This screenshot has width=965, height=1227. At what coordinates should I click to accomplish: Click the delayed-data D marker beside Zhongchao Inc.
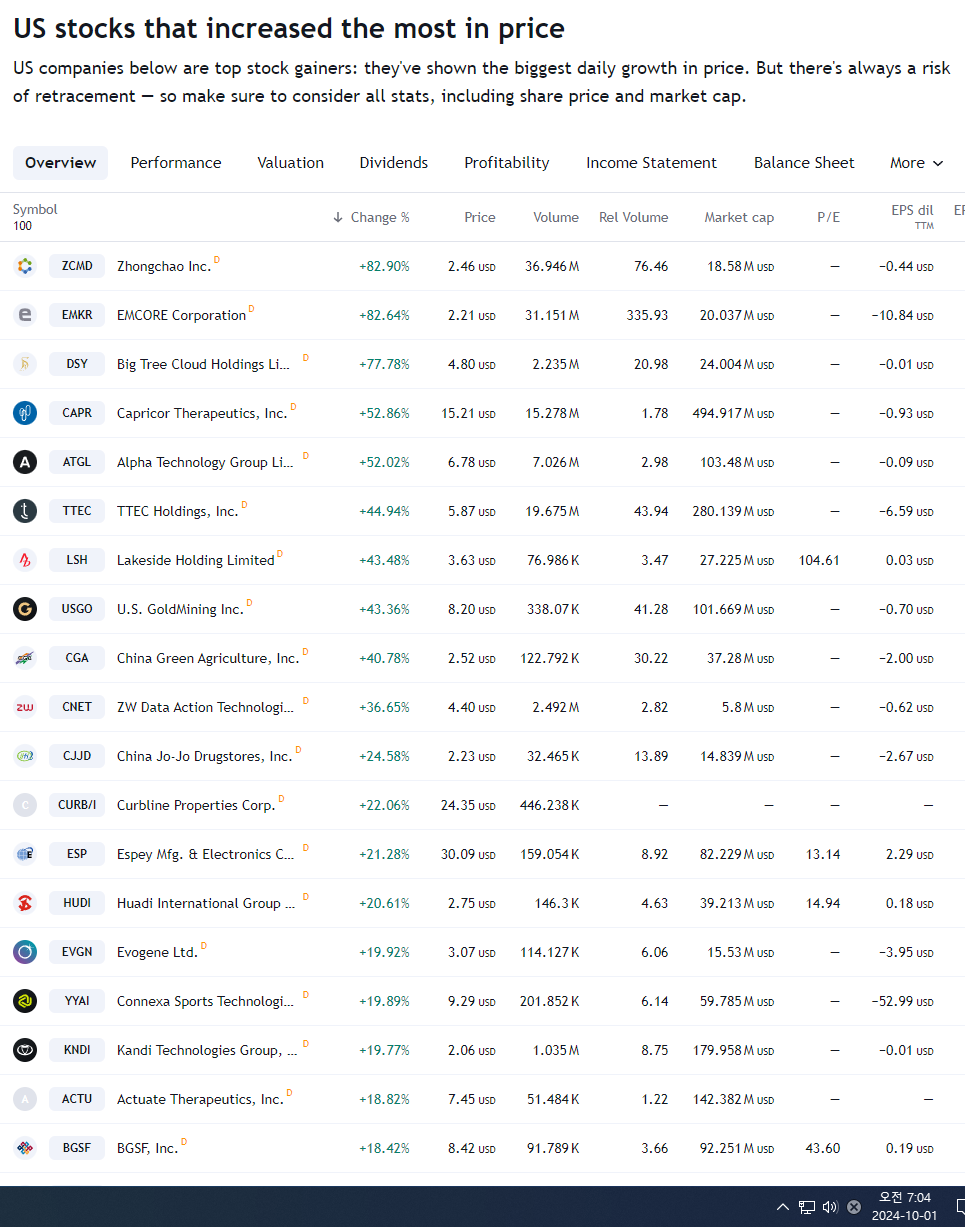tap(217, 260)
